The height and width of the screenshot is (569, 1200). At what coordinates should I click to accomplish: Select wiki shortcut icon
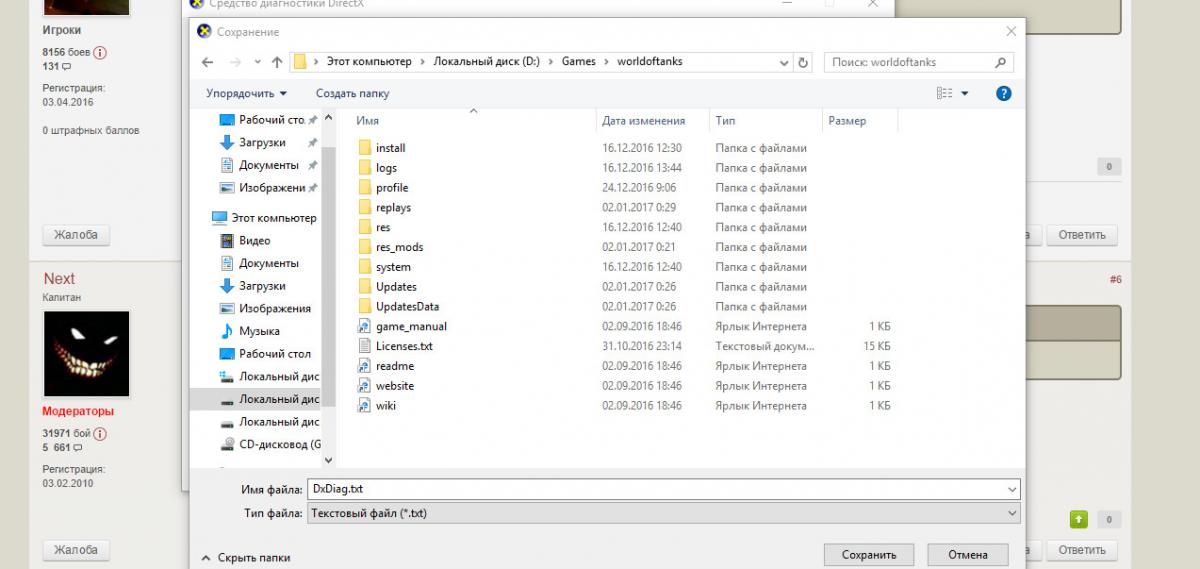[364, 405]
